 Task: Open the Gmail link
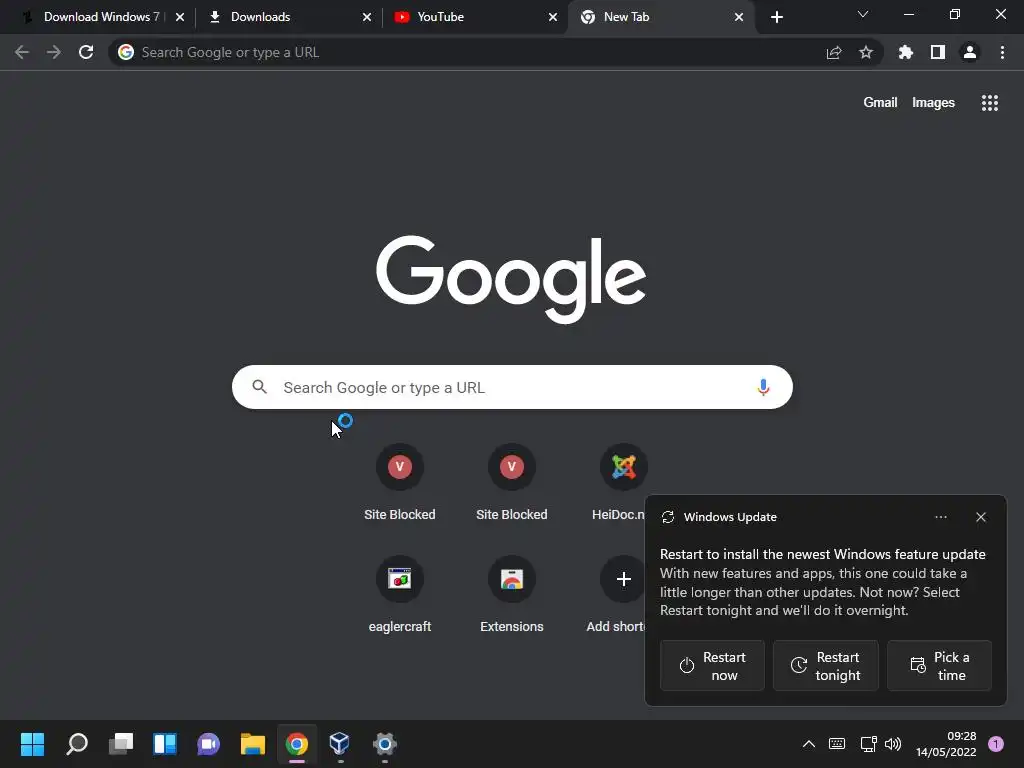pyautogui.click(x=880, y=103)
